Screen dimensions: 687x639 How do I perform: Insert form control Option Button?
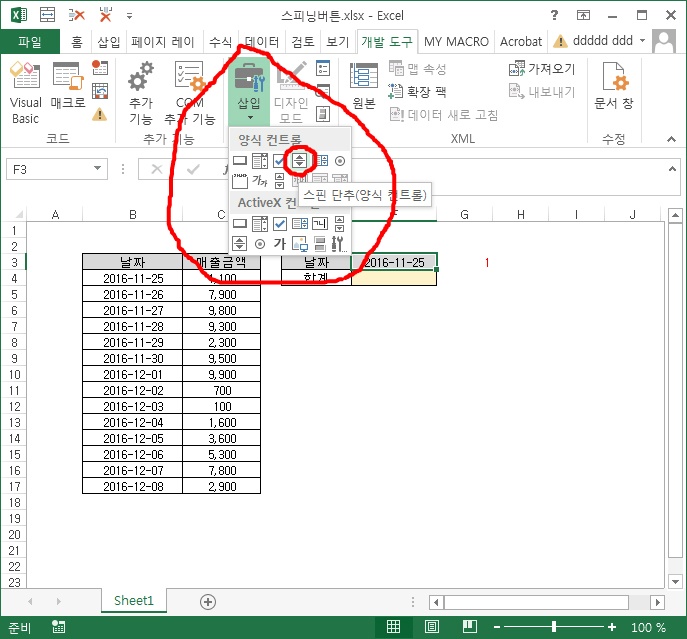click(340, 161)
